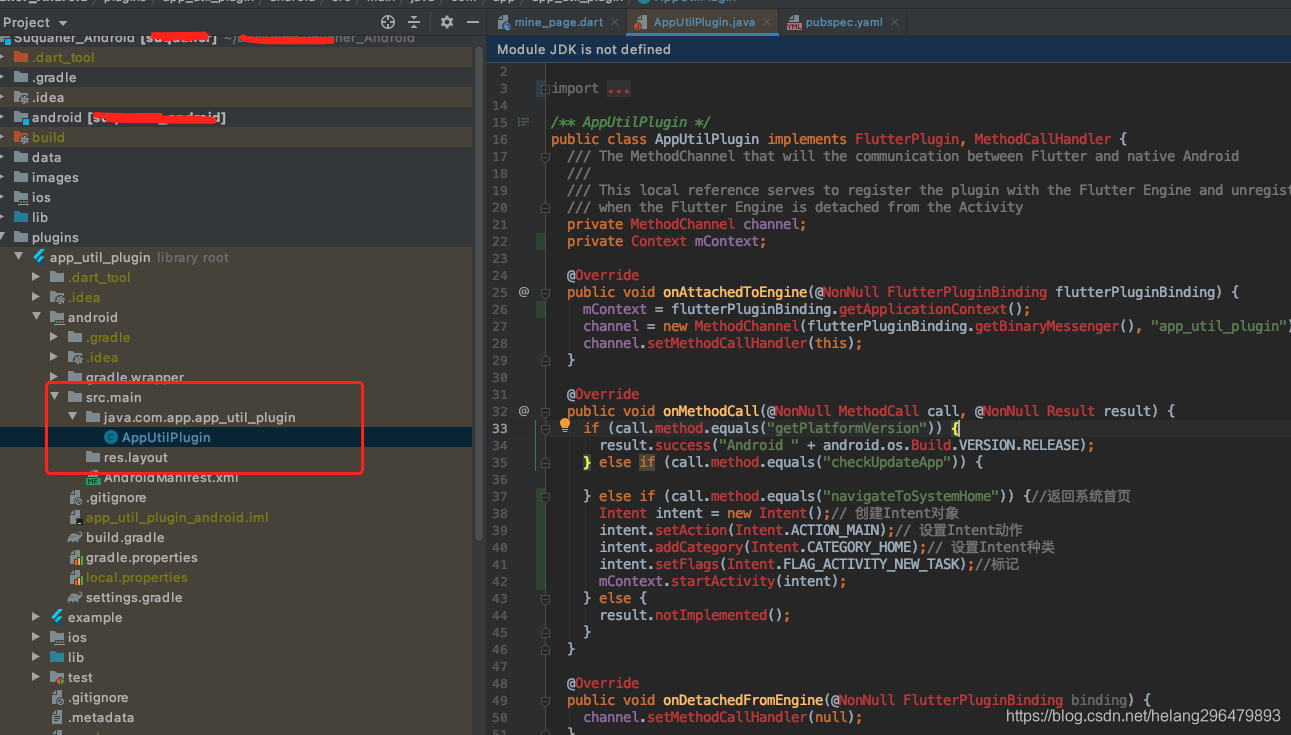The width and height of the screenshot is (1291, 735).
Task: Click line number 36 in the gutter
Action: (500, 479)
